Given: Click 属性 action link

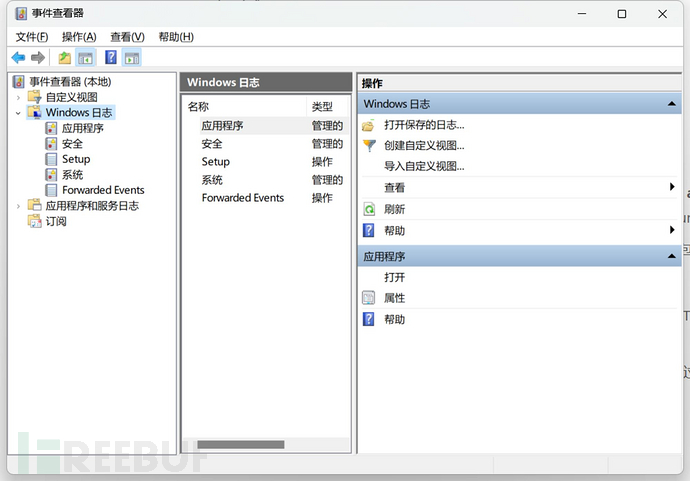Looking at the screenshot, I should tap(394, 298).
